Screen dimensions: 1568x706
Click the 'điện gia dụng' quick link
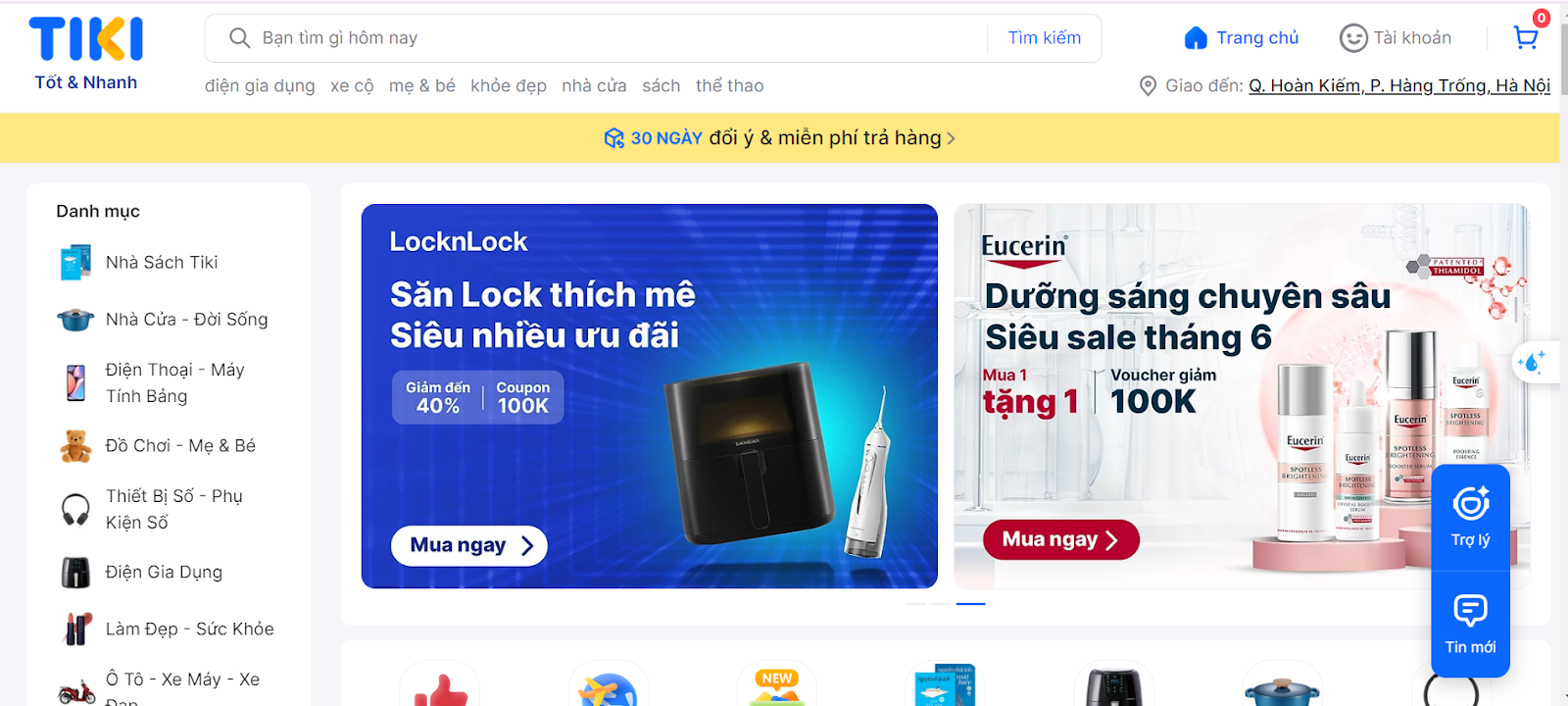click(x=260, y=86)
